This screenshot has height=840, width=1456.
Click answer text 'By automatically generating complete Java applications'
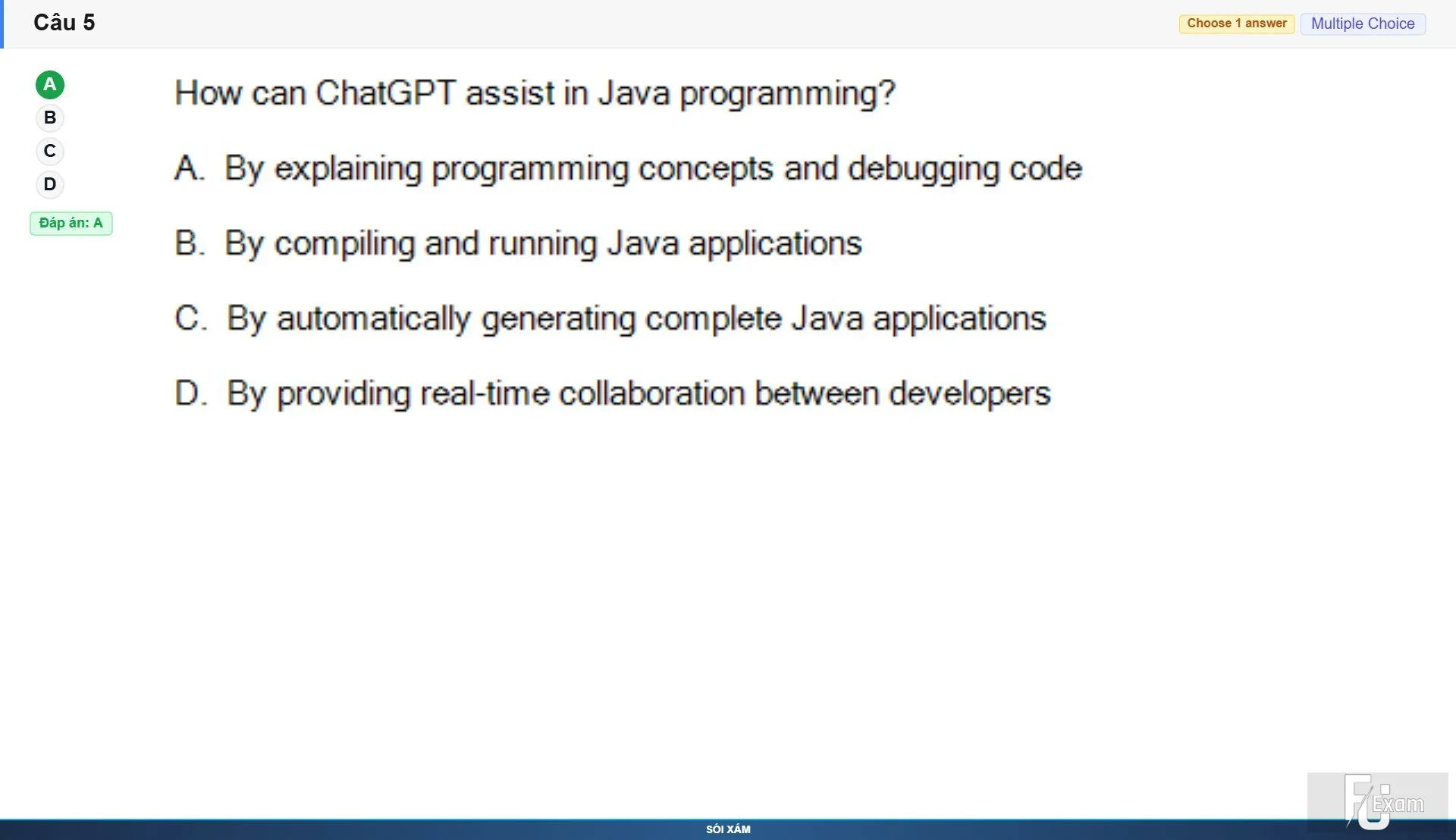pyautogui.click(x=637, y=319)
